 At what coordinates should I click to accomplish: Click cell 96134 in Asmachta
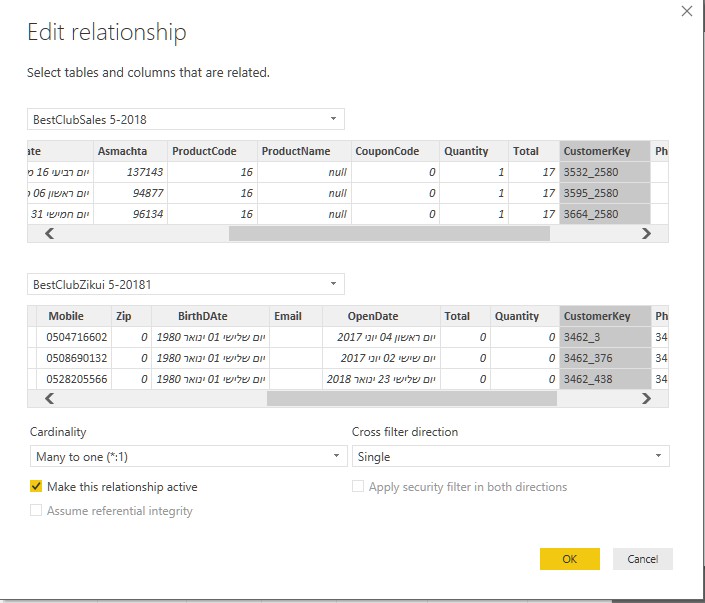130,214
